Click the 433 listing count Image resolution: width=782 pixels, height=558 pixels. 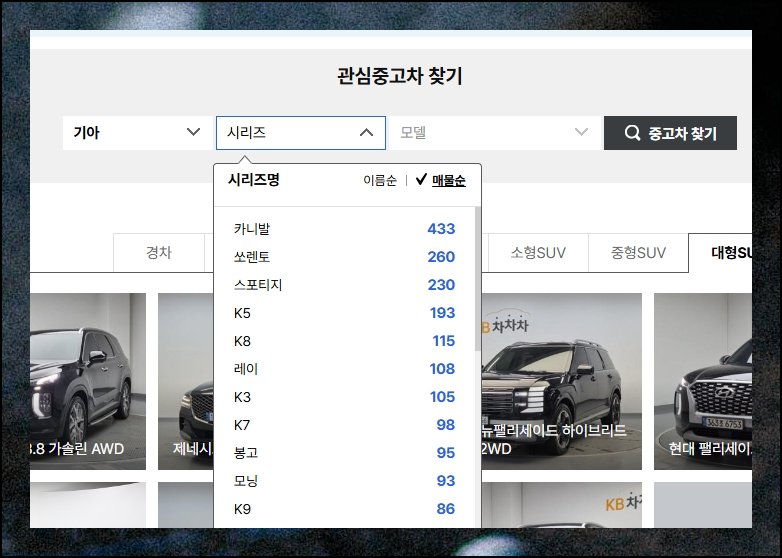point(441,229)
